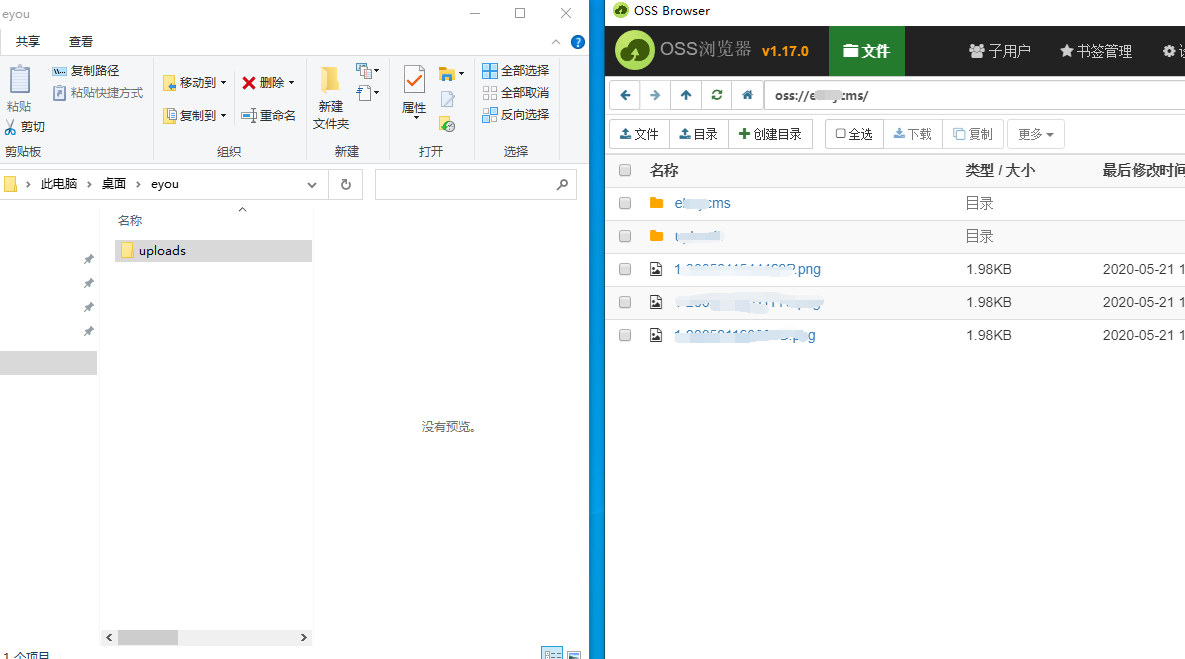Click 重命名 (rename) in Explorer ribbon
This screenshot has height=659, width=1185.
pyautogui.click(x=268, y=116)
